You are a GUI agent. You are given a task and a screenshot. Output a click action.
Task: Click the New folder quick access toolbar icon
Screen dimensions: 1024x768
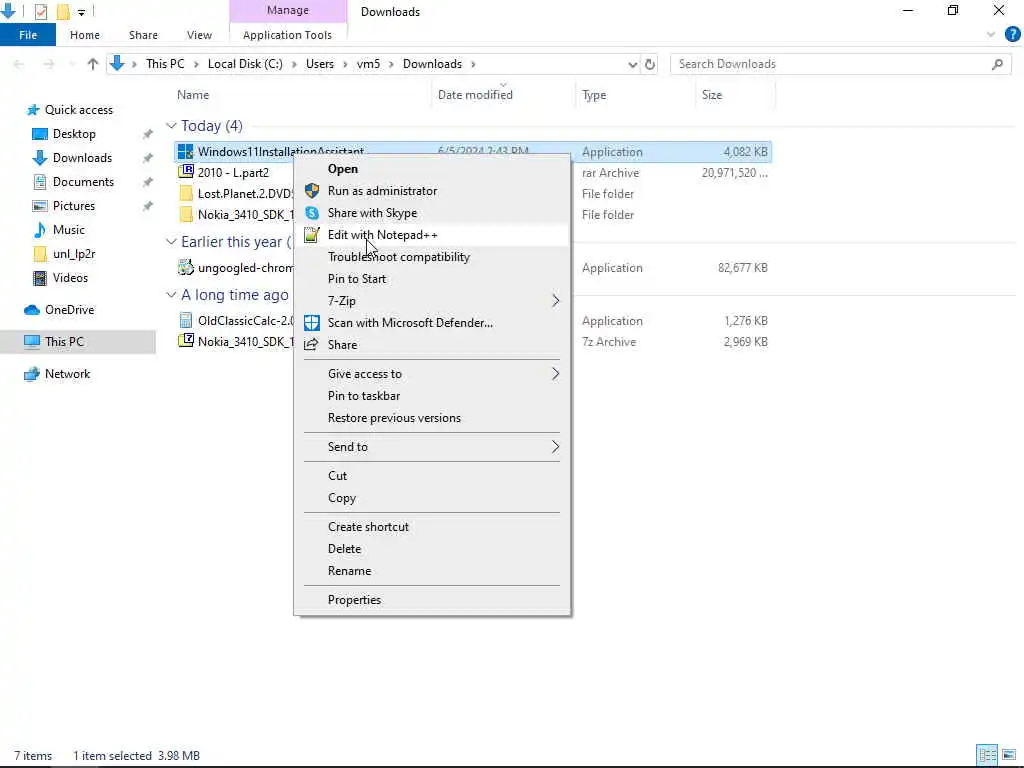[x=63, y=11]
